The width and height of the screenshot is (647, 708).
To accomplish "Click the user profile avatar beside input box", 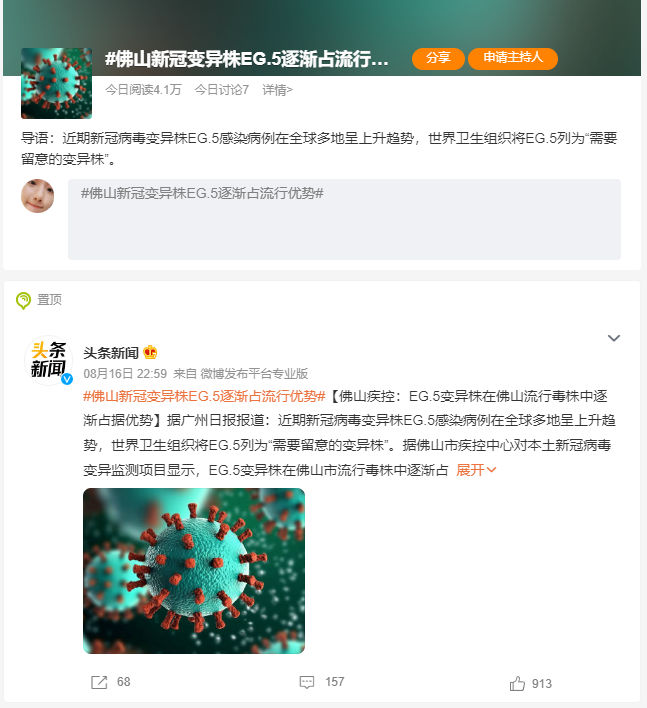I will click(x=38, y=196).
